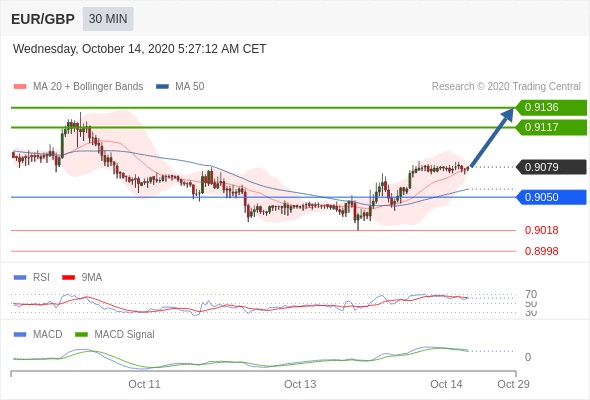Click the 30 MIN timeframe badge
Image resolution: width=590 pixels, height=400 pixels.
click(x=108, y=19)
